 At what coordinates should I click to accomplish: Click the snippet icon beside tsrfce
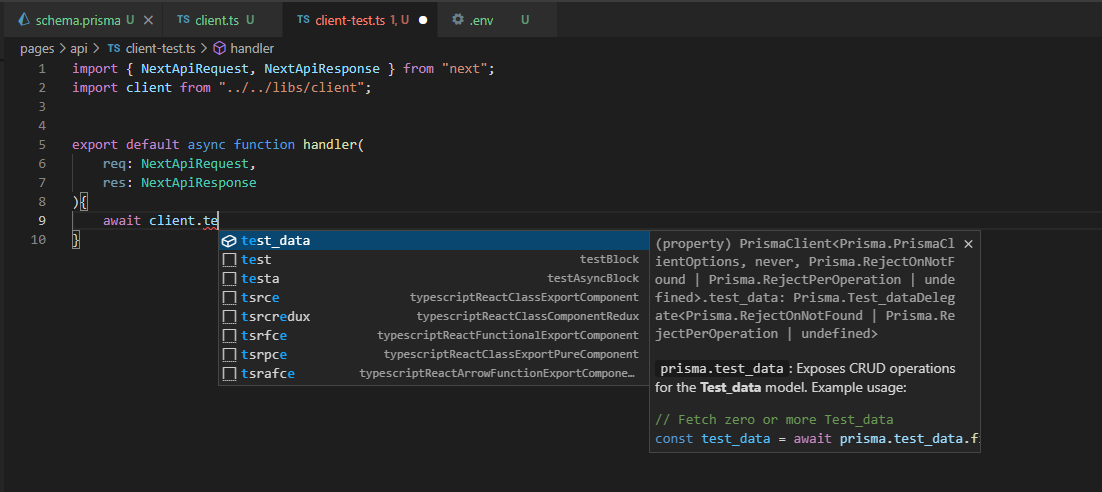coord(229,336)
